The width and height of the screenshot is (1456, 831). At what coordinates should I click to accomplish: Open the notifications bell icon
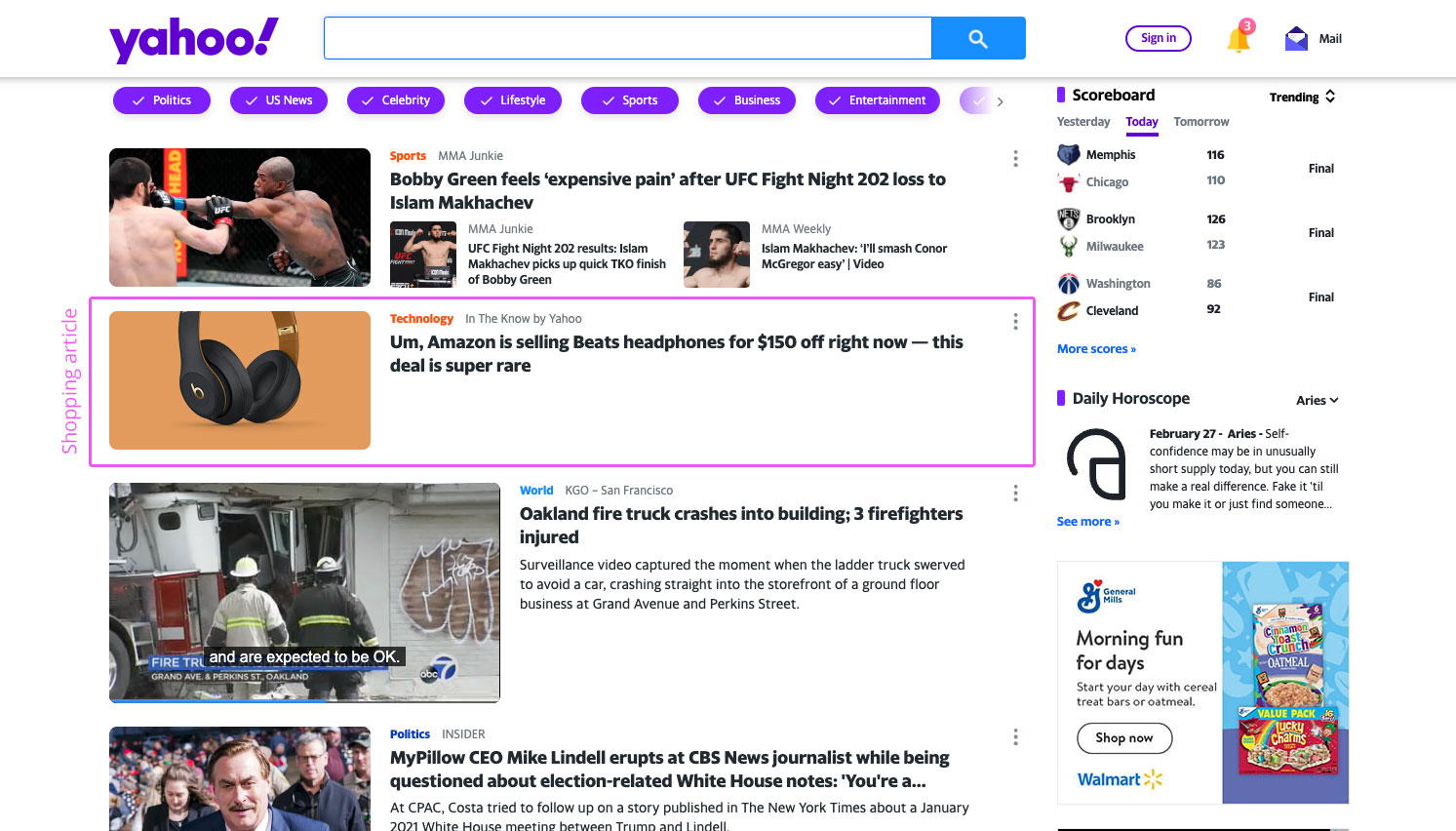tap(1239, 38)
